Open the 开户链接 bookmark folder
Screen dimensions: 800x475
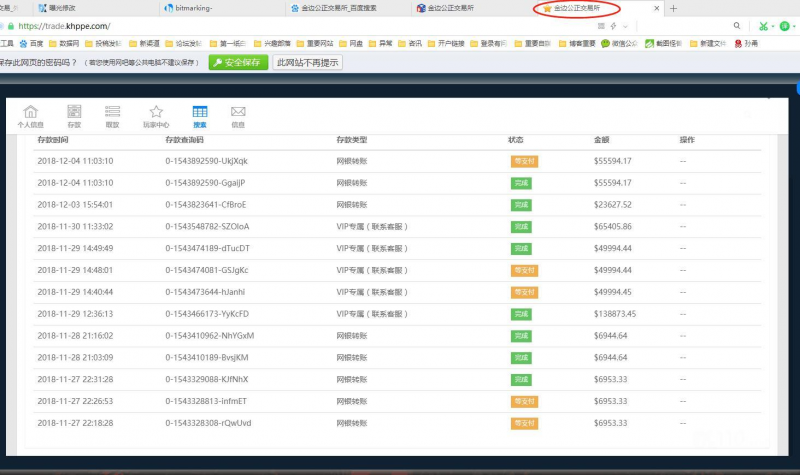coord(446,44)
